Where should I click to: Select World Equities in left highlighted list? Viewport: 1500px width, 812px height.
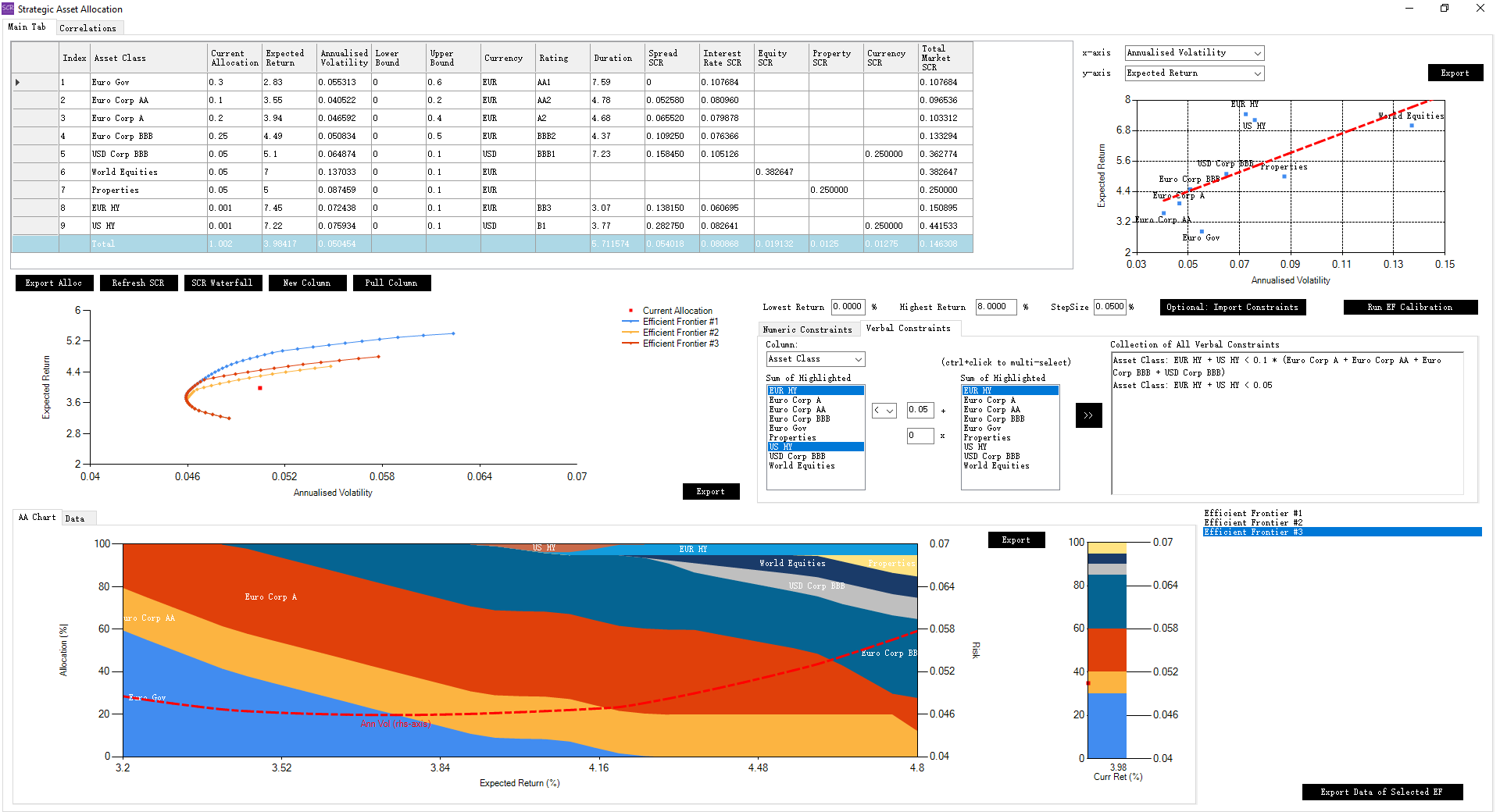[x=802, y=466]
